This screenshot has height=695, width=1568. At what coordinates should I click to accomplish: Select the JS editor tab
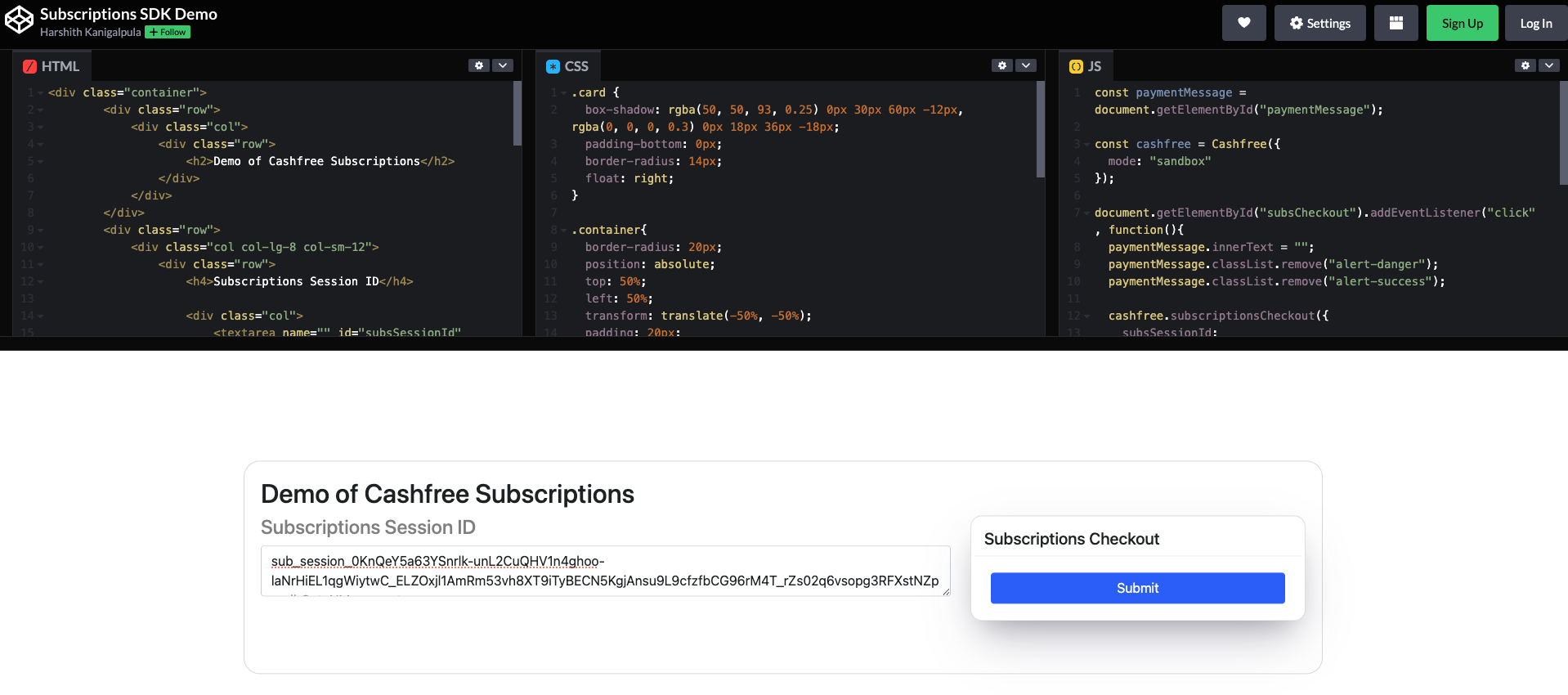(x=1086, y=66)
